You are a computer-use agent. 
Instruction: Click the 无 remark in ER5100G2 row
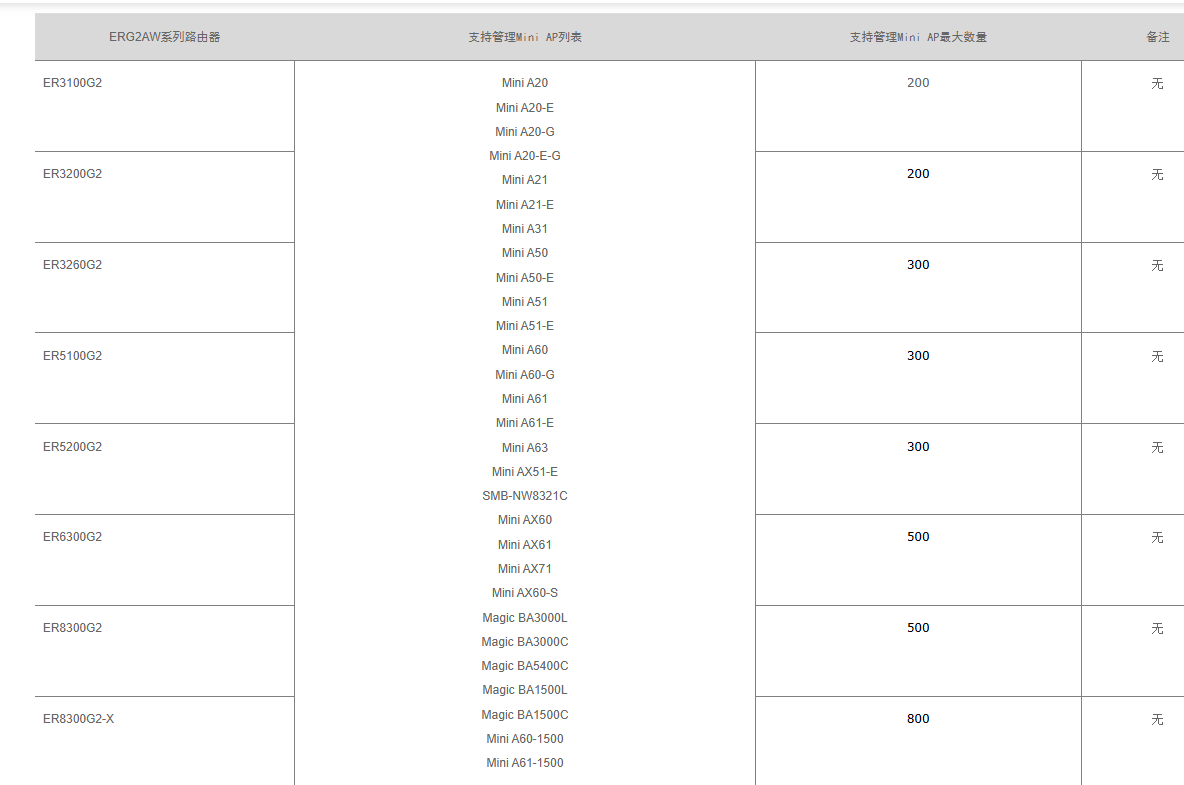coord(1157,356)
